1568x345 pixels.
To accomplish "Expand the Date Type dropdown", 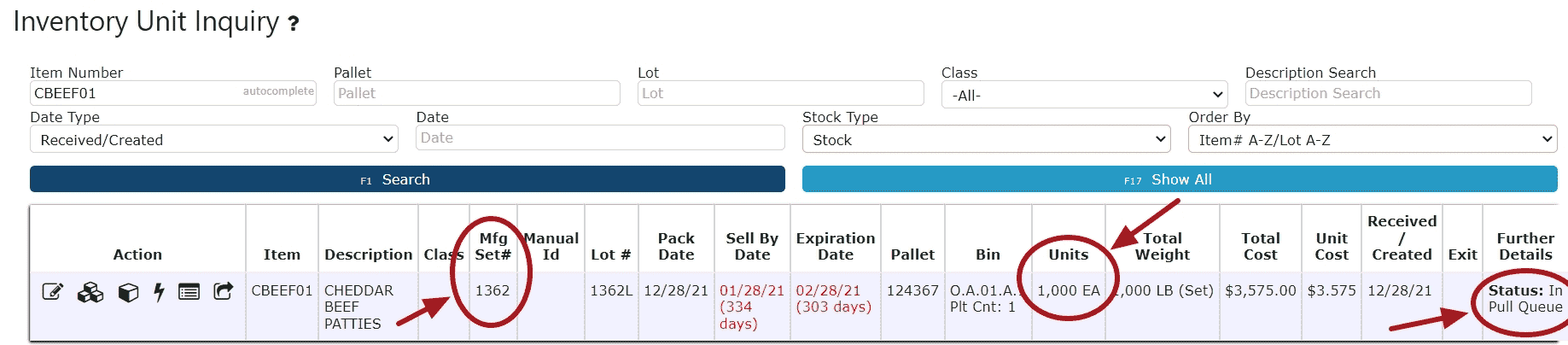I will (x=214, y=139).
